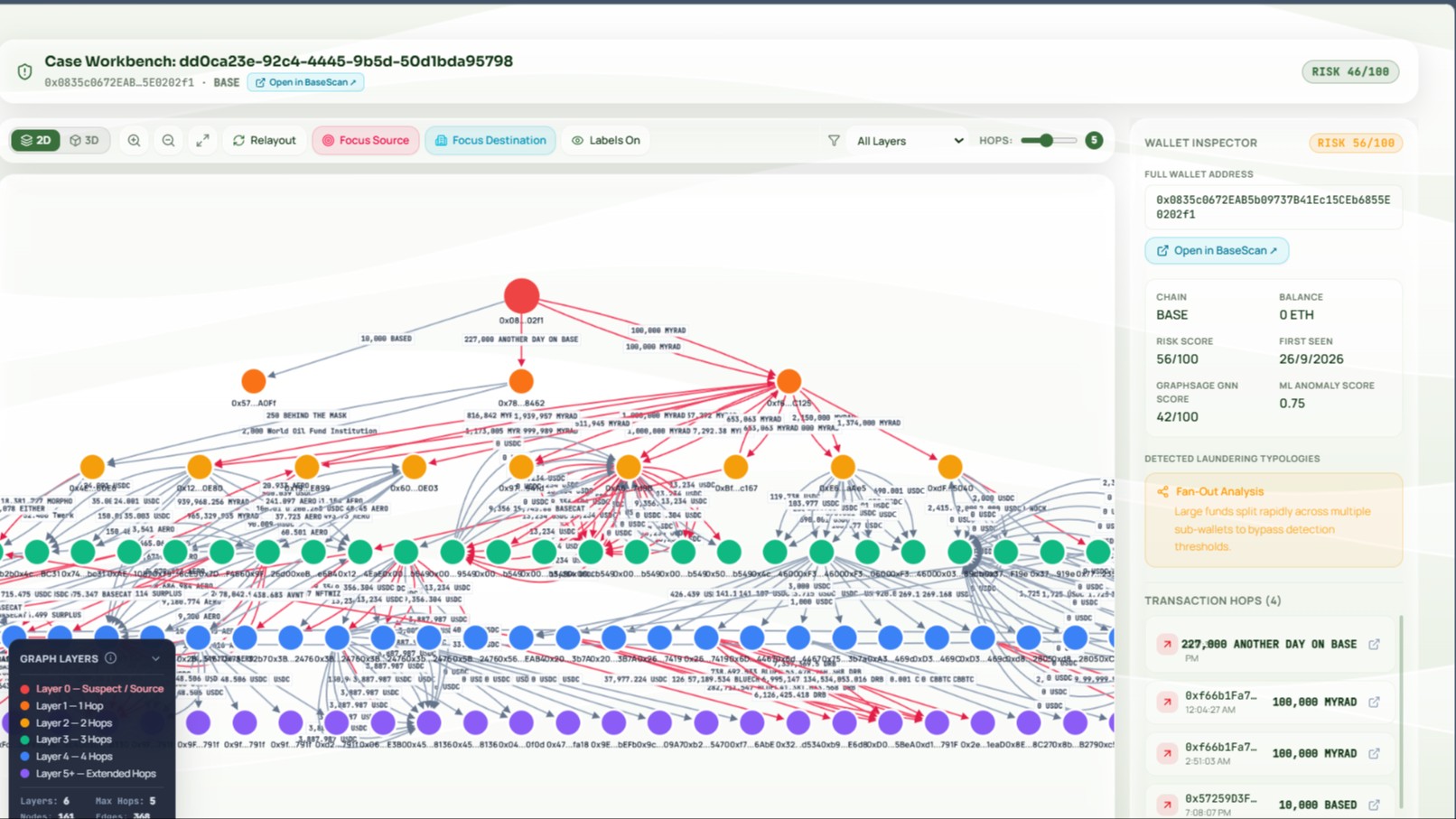Select the yellow node 0x12...0E80
This screenshot has height=819, width=1456.
point(200,467)
